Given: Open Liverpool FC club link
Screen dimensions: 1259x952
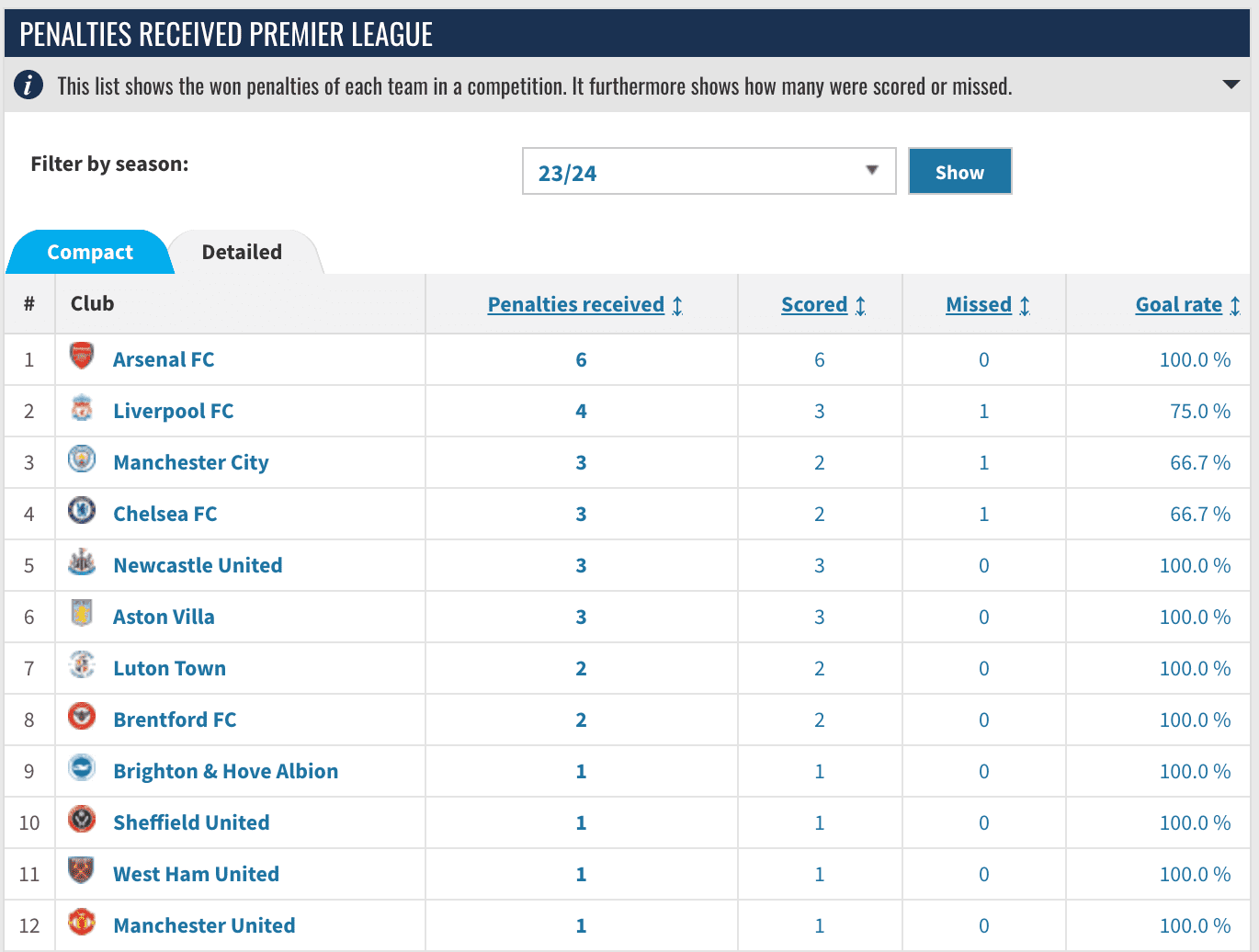Looking at the screenshot, I should (x=174, y=411).
